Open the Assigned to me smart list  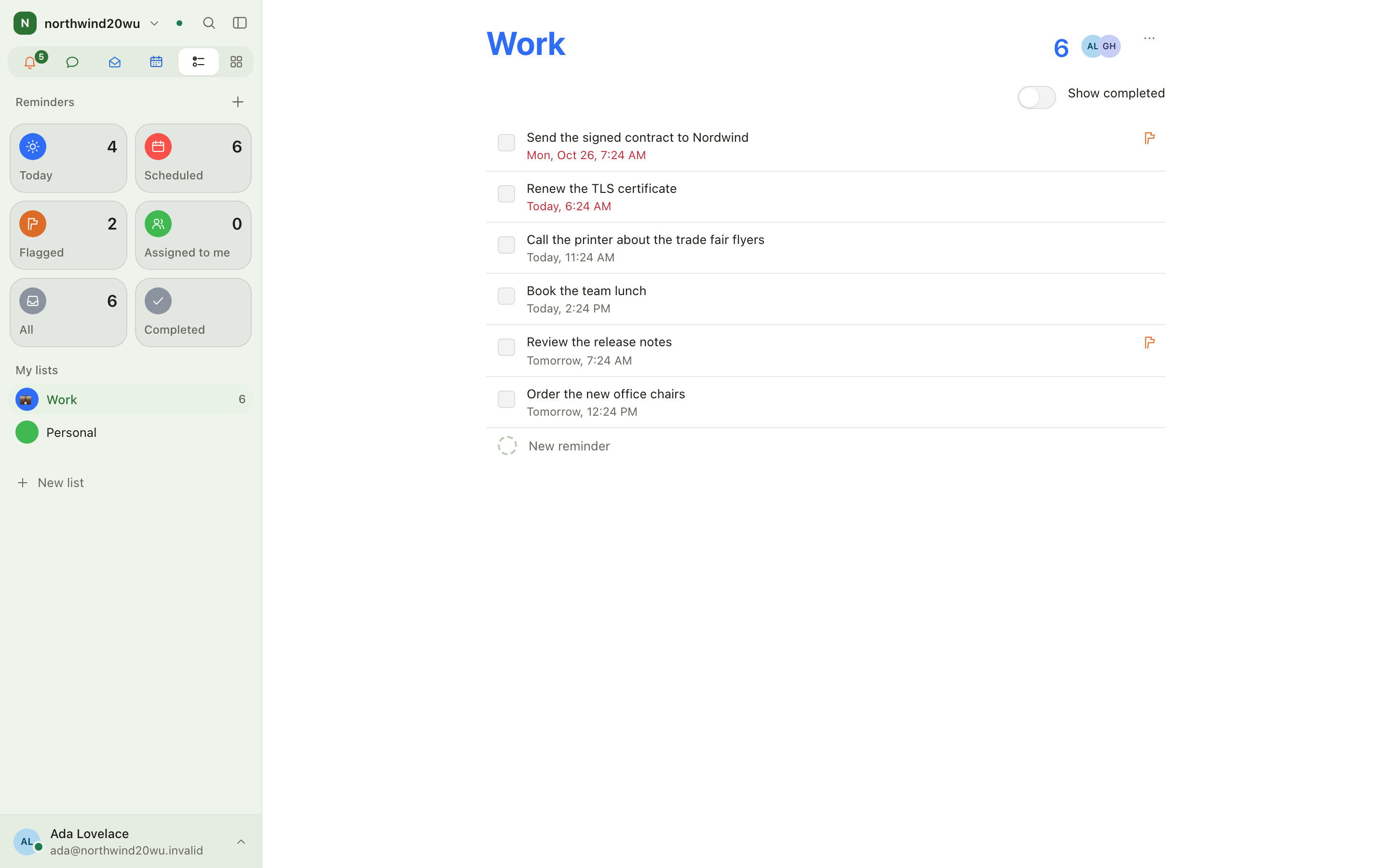(193, 235)
